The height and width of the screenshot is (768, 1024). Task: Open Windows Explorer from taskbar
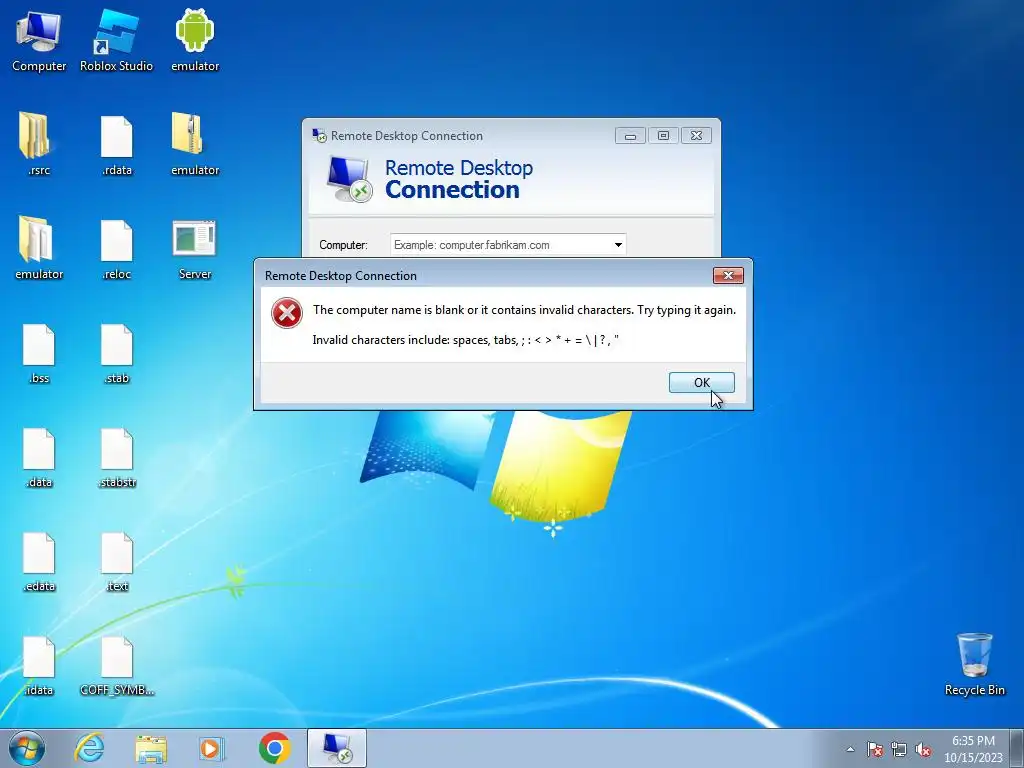[x=151, y=748]
